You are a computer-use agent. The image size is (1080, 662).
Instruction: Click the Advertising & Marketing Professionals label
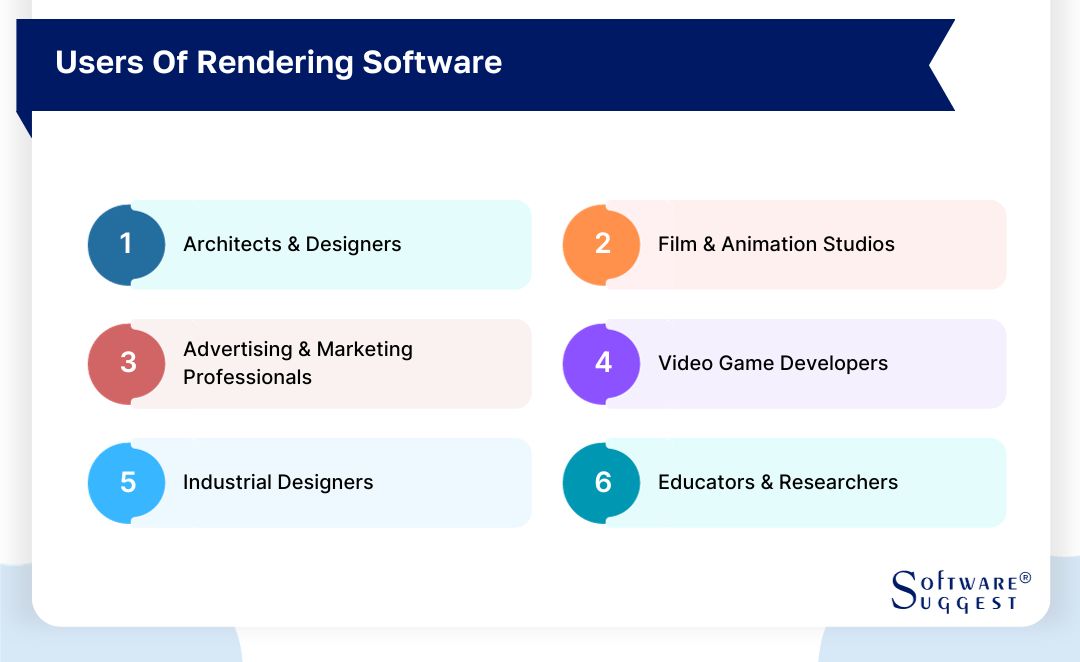click(297, 363)
